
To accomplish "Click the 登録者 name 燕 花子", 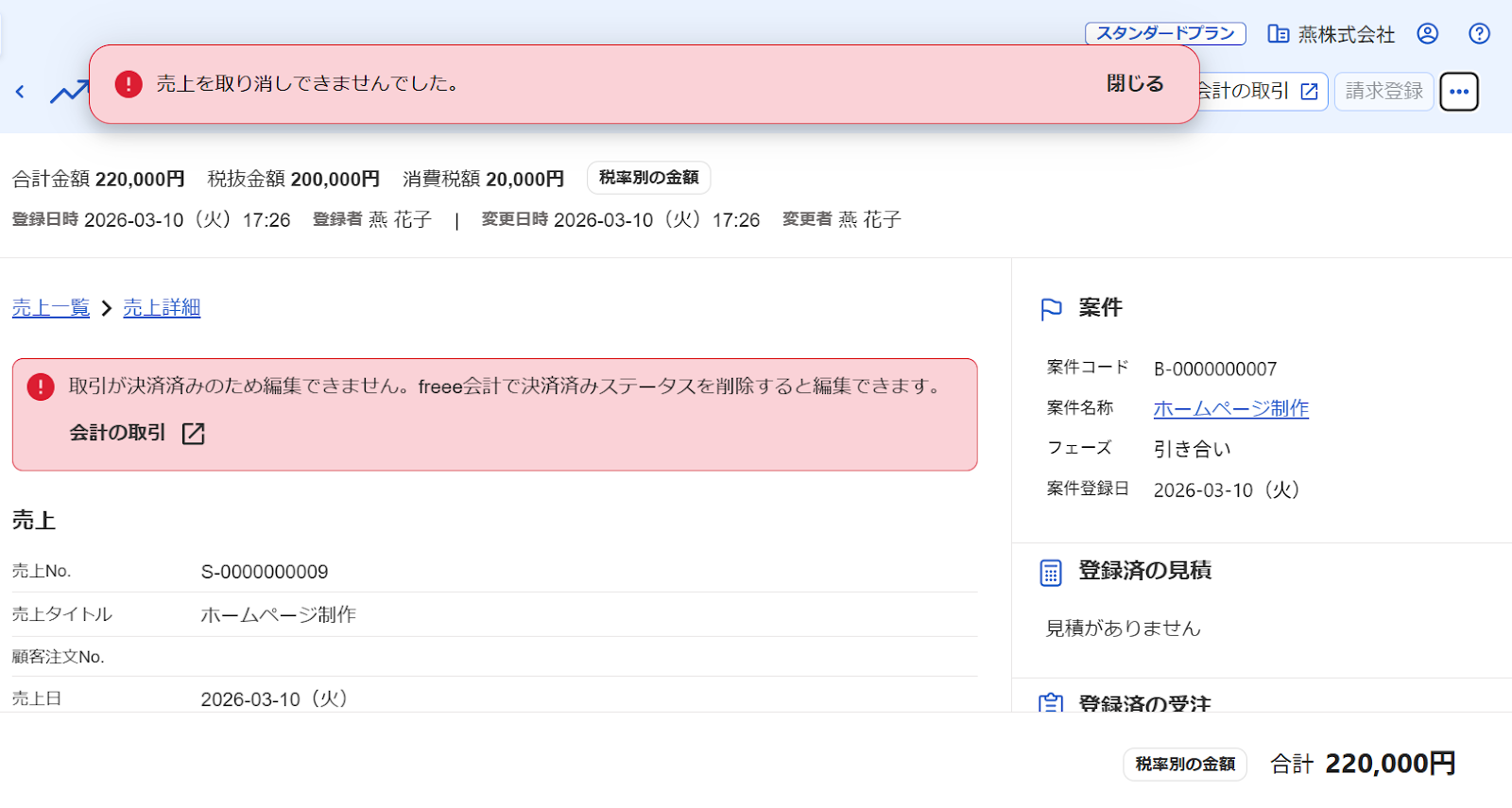I will pos(400,219).
